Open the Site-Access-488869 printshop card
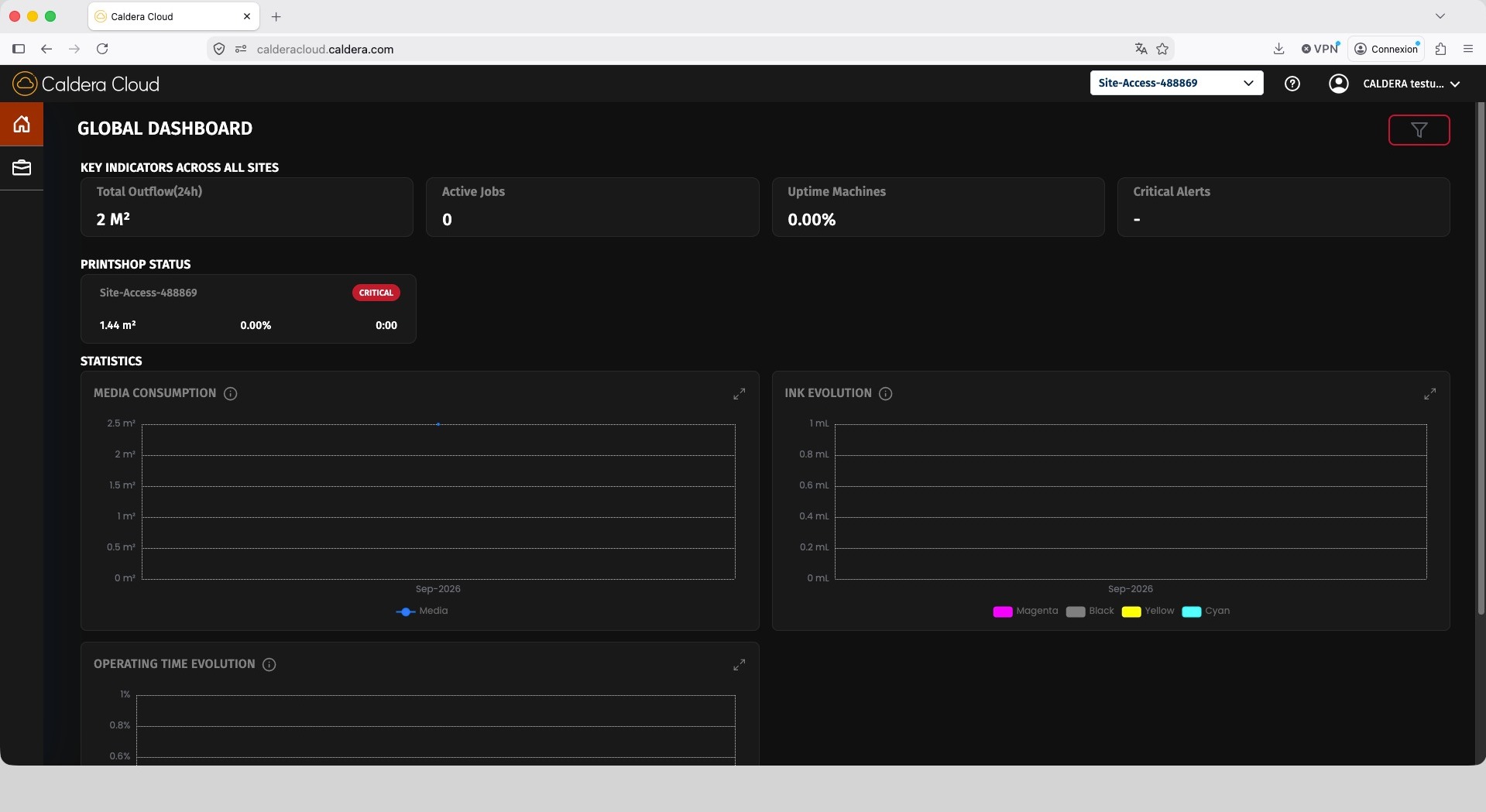Image resolution: width=1486 pixels, height=812 pixels. [249, 309]
